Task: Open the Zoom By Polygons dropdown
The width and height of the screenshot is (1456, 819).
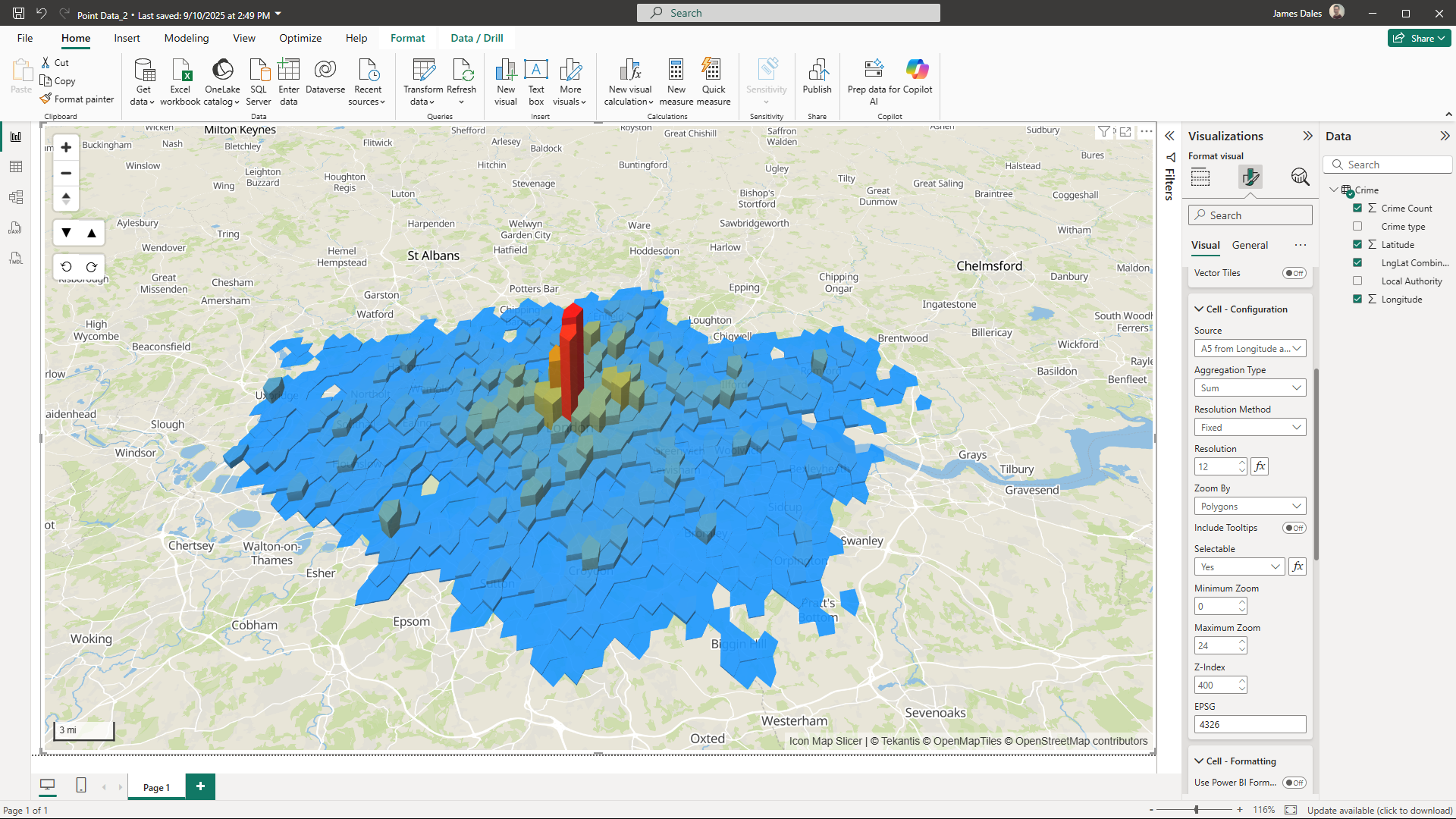Action: tap(1249, 507)
